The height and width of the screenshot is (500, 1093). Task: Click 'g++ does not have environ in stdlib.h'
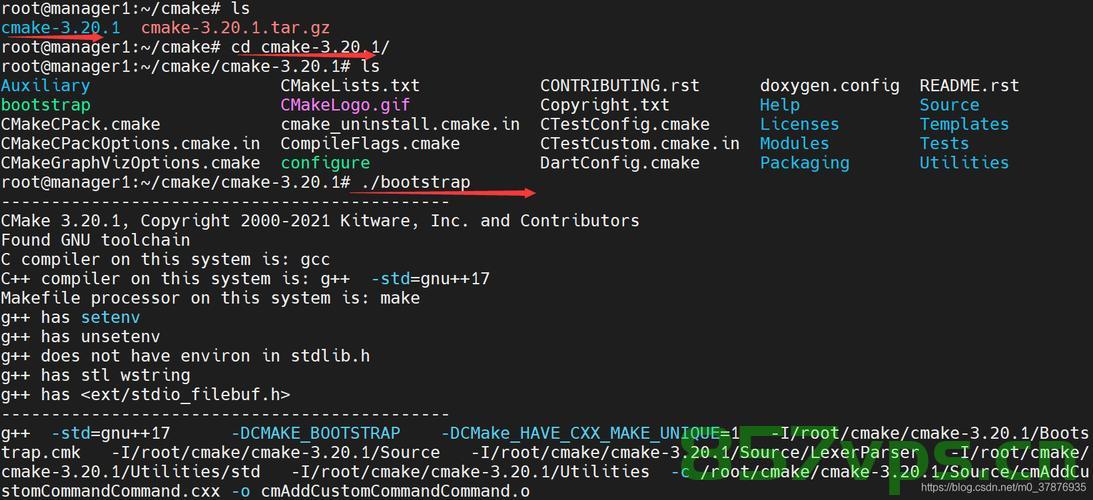(x=185, y=356)
